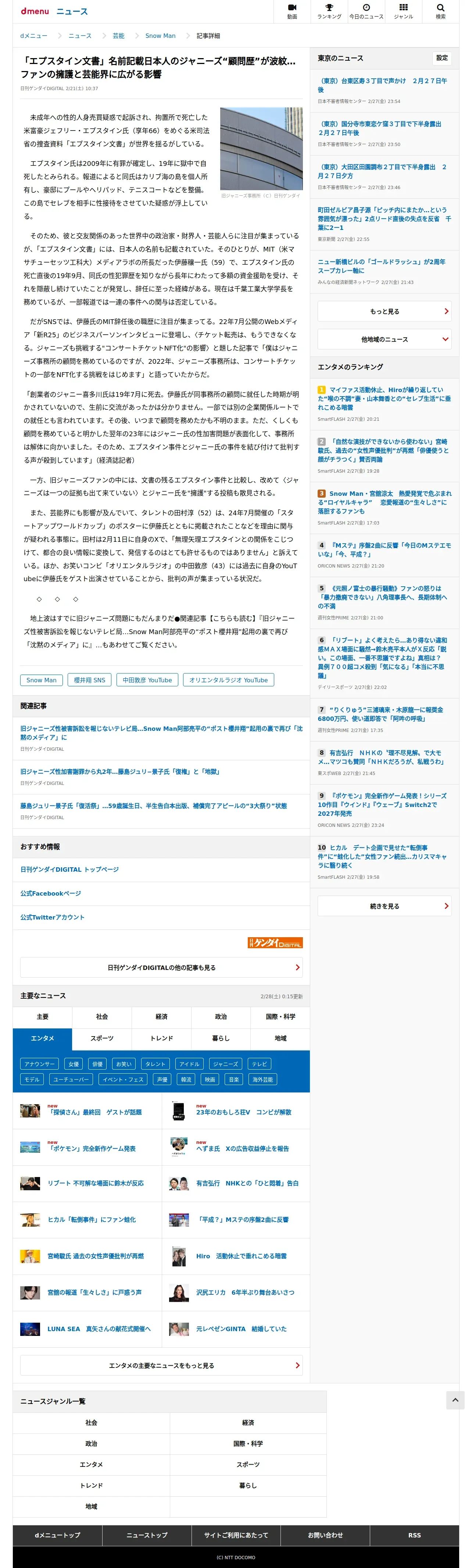Select the 社会 news tab
Screen dimensions: 472x1568
tap(102, 1017)
